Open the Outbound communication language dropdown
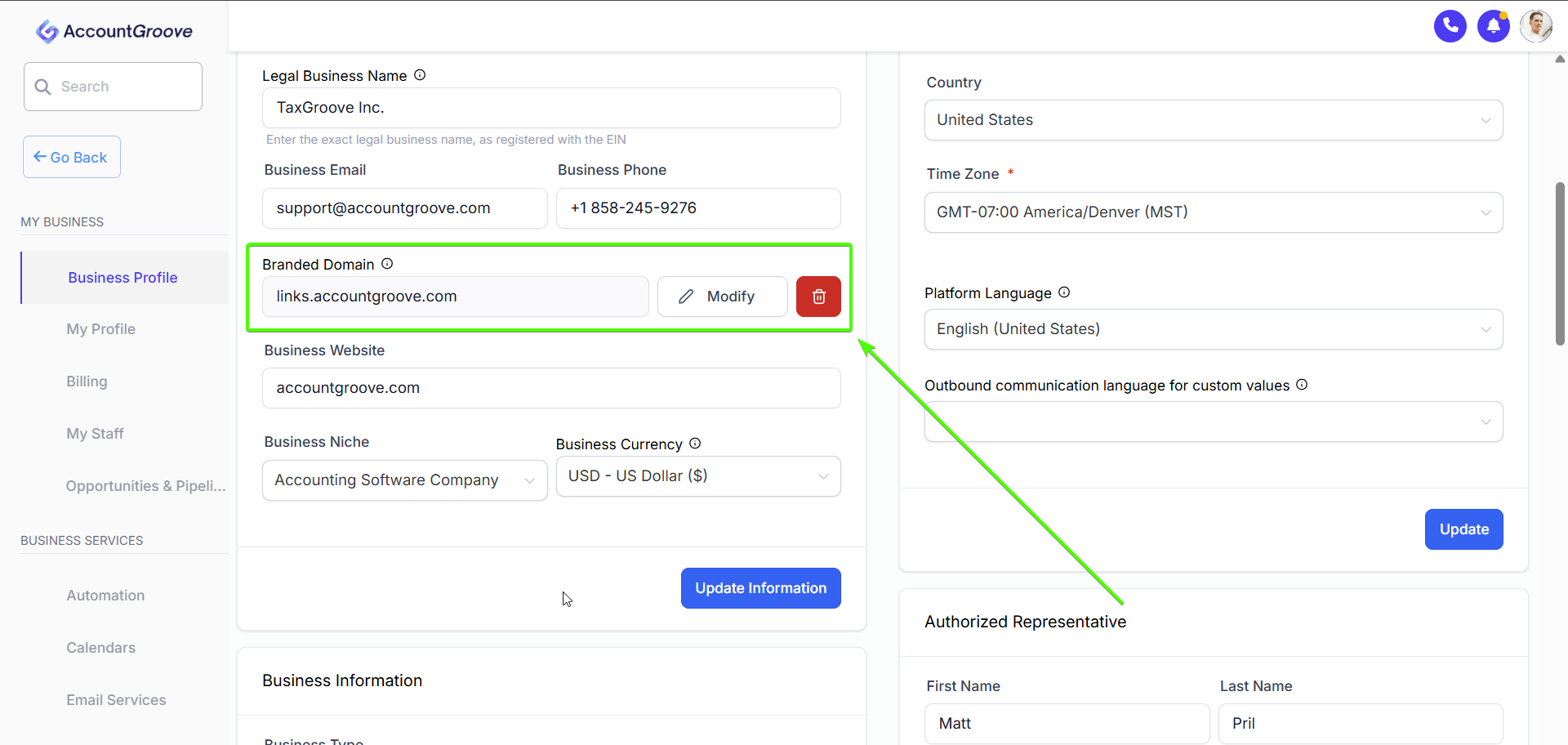 click(x=1214, y=422)
